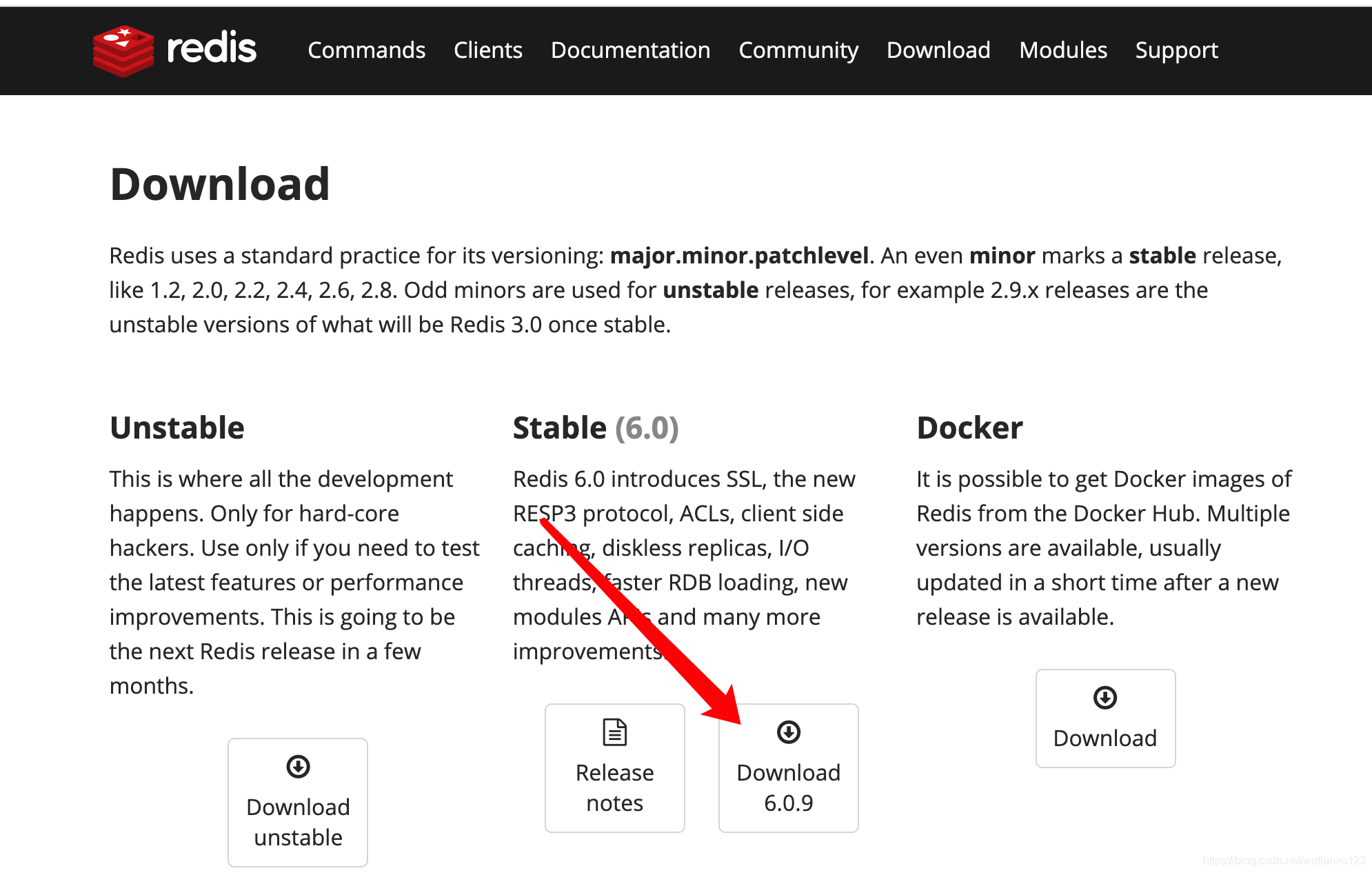Click the 'Unstable' section heading

(176, 428)
